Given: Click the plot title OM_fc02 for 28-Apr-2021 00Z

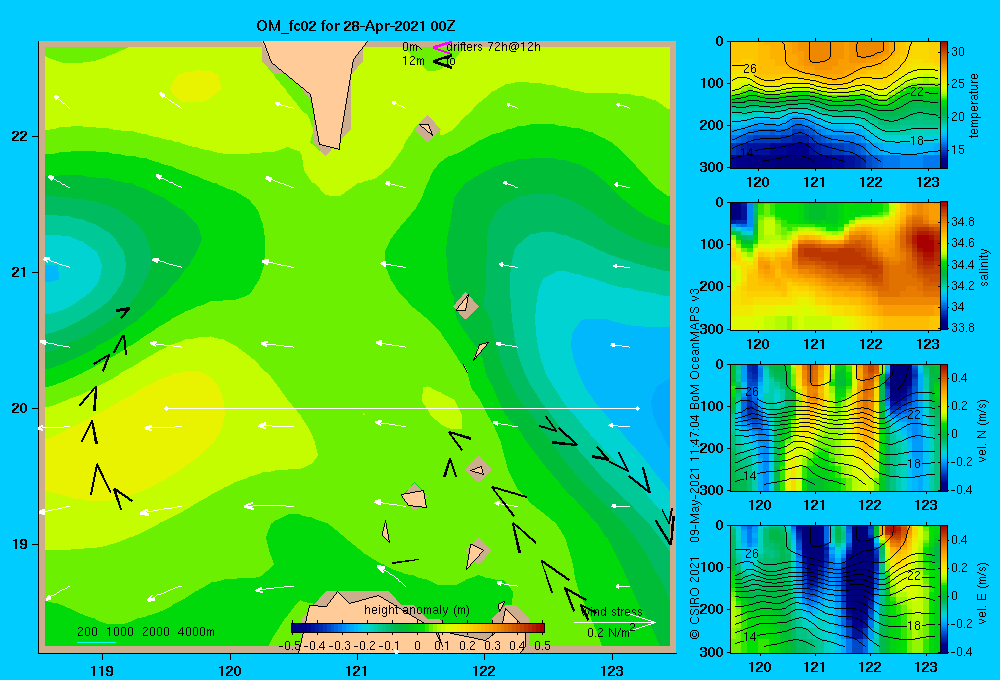Looking at the screenshot, I should point(356,26).
